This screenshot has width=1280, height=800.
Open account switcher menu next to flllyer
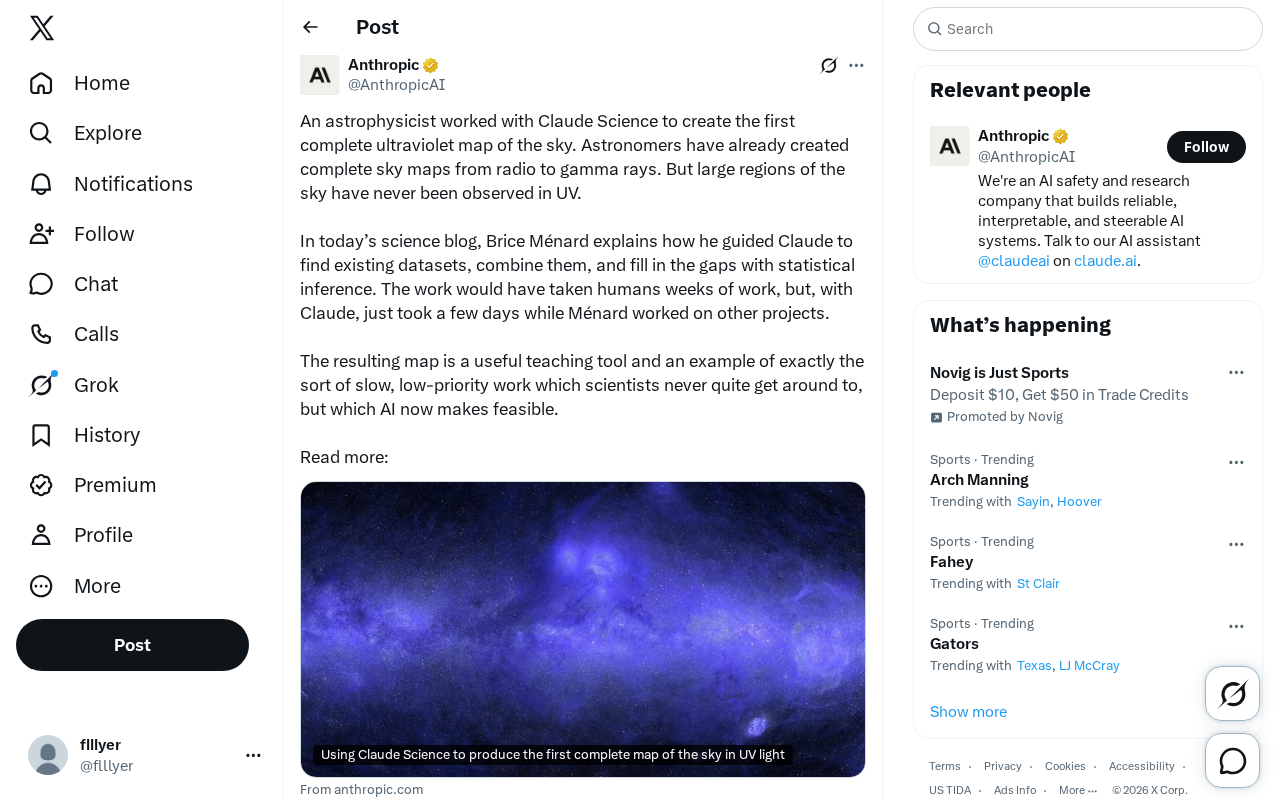coord(253,755)
